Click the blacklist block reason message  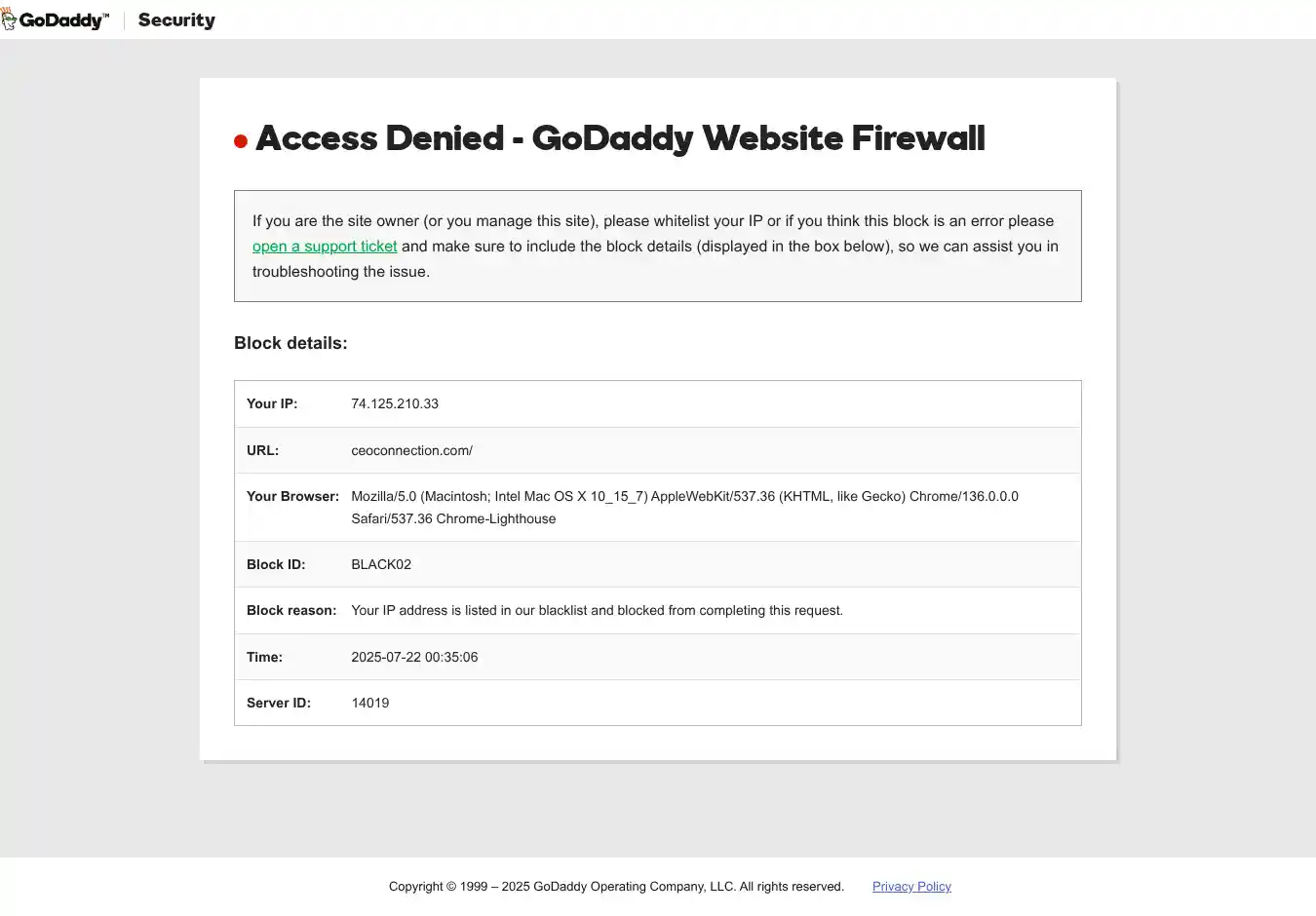(597, 611)
